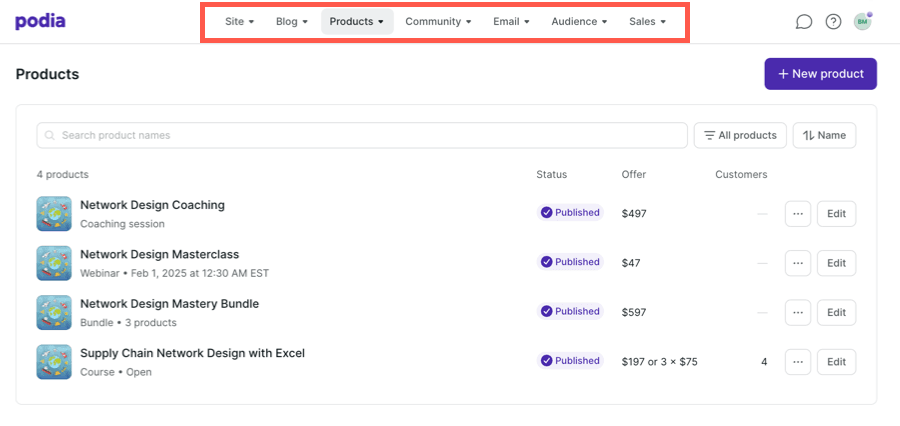Sort products using the Name button

click(824, 135)
